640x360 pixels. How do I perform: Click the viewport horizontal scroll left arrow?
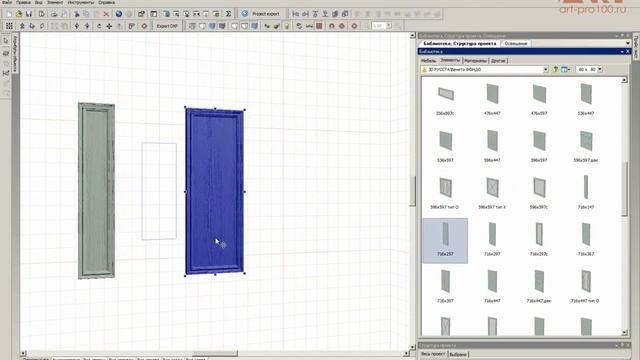tap(23, 353)
